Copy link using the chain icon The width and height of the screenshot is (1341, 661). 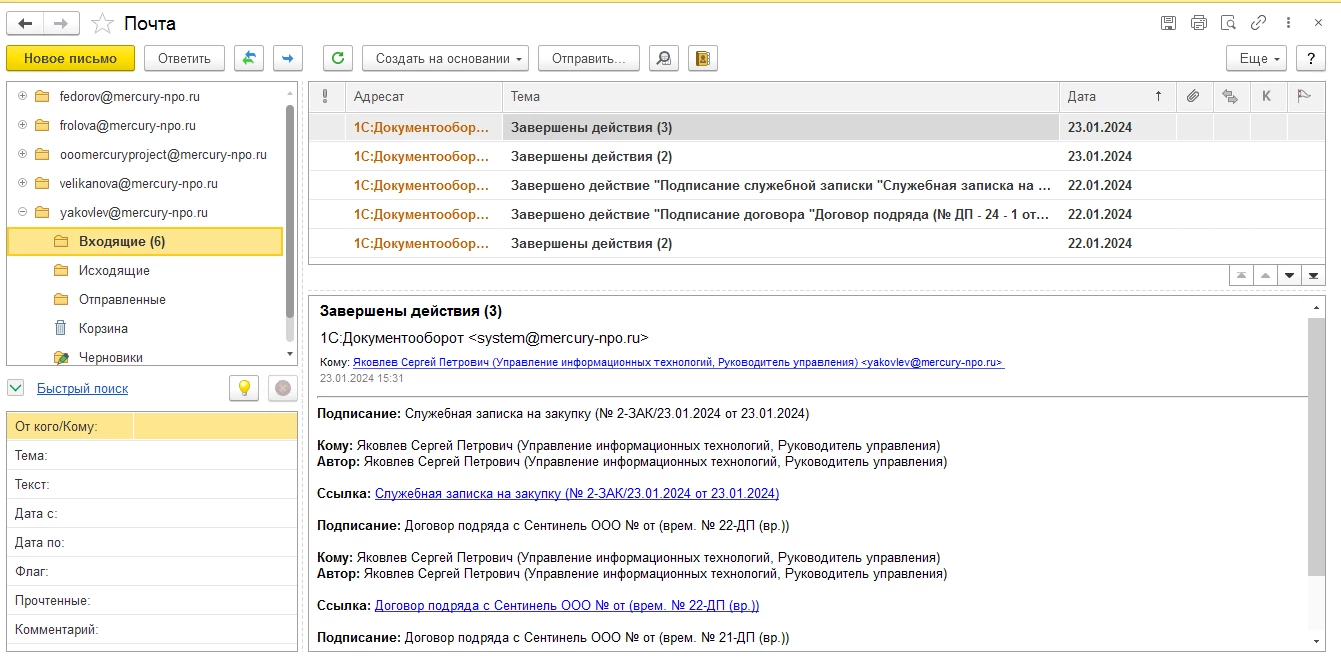[1259, 23]
